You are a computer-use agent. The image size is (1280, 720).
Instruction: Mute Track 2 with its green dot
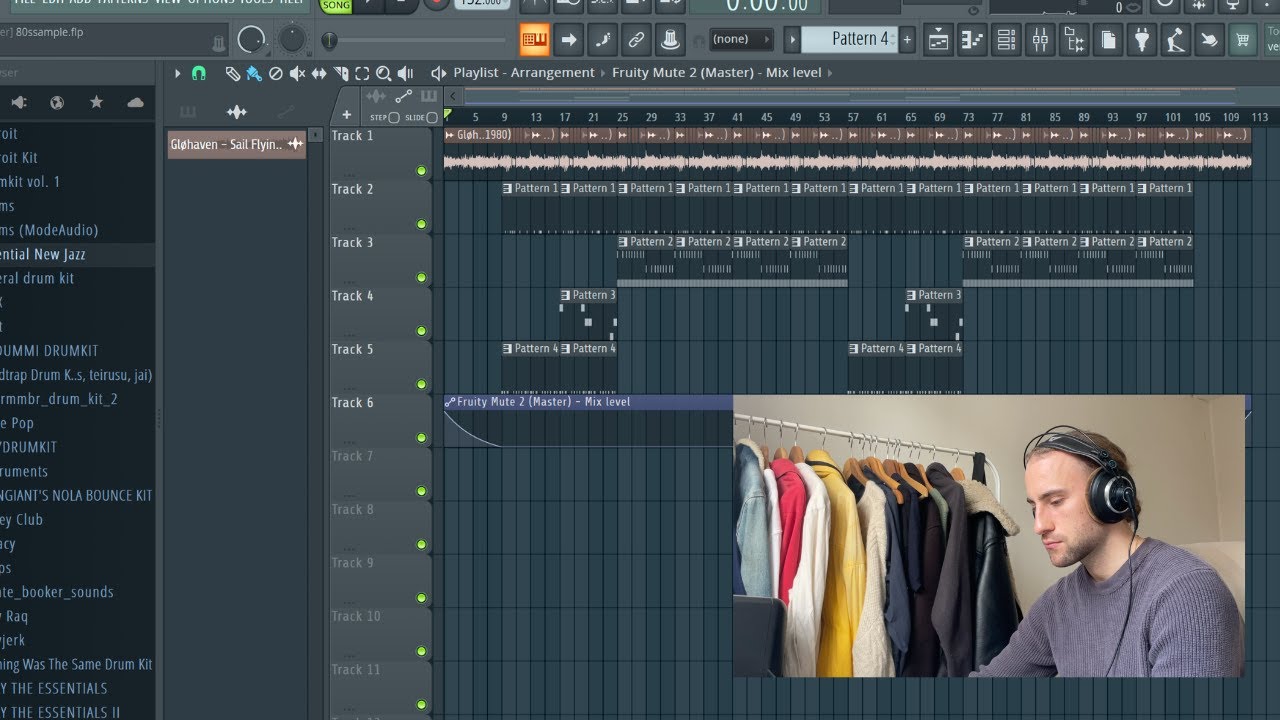tap(421, 224)
